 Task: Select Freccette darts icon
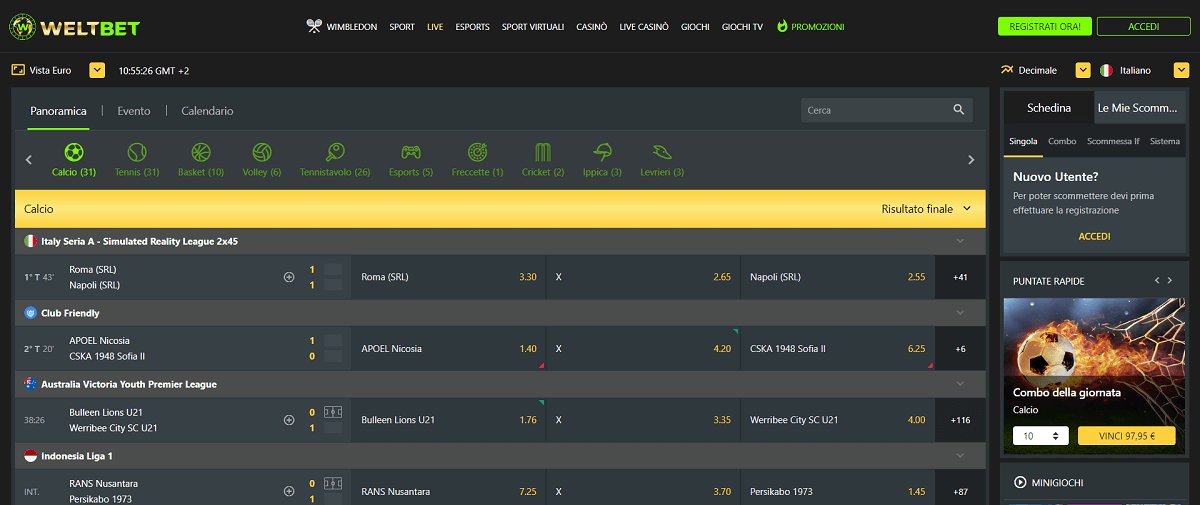click(477, 153)
